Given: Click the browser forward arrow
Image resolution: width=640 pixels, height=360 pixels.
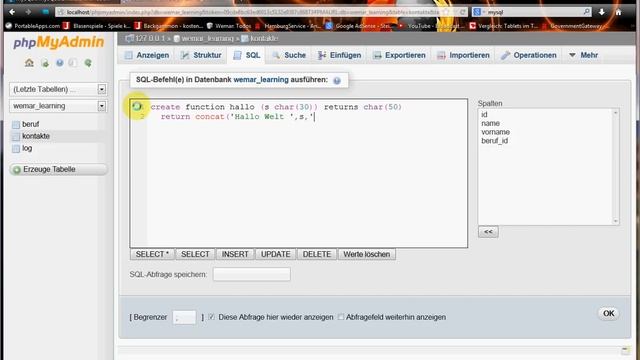Looking at the screenshot, I should (28, 12).
